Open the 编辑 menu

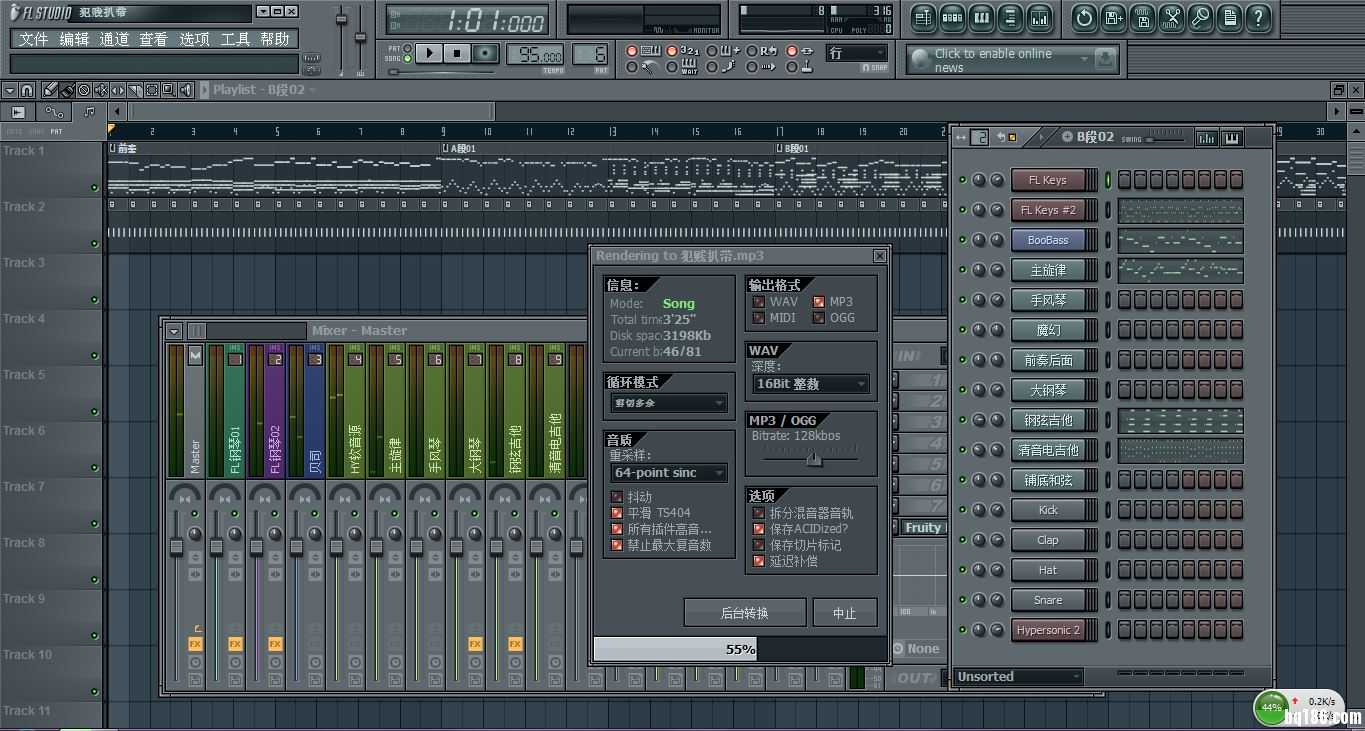pyautogui.click(x=74, y=39)
